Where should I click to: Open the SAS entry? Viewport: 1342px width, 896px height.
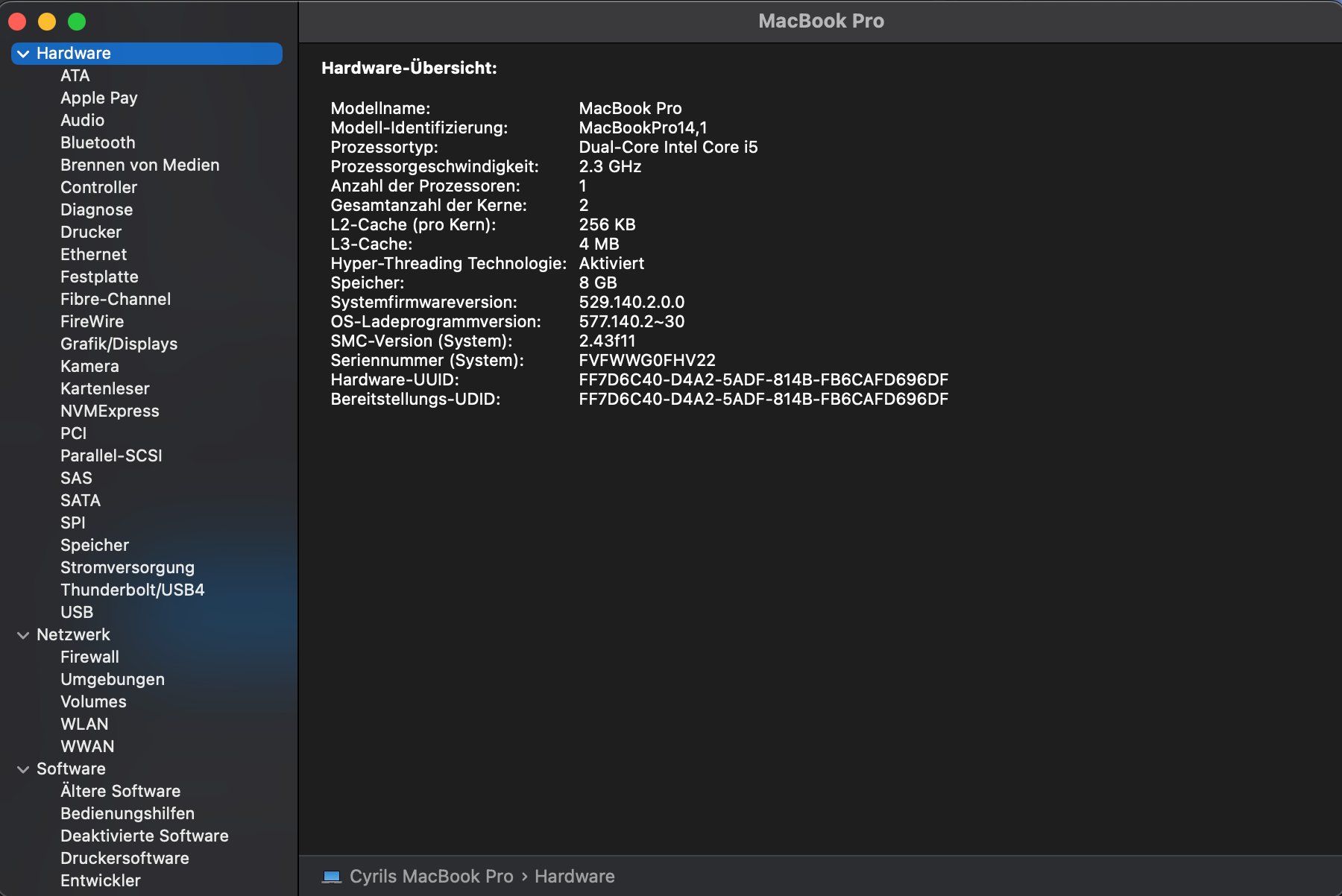(77, 479)
